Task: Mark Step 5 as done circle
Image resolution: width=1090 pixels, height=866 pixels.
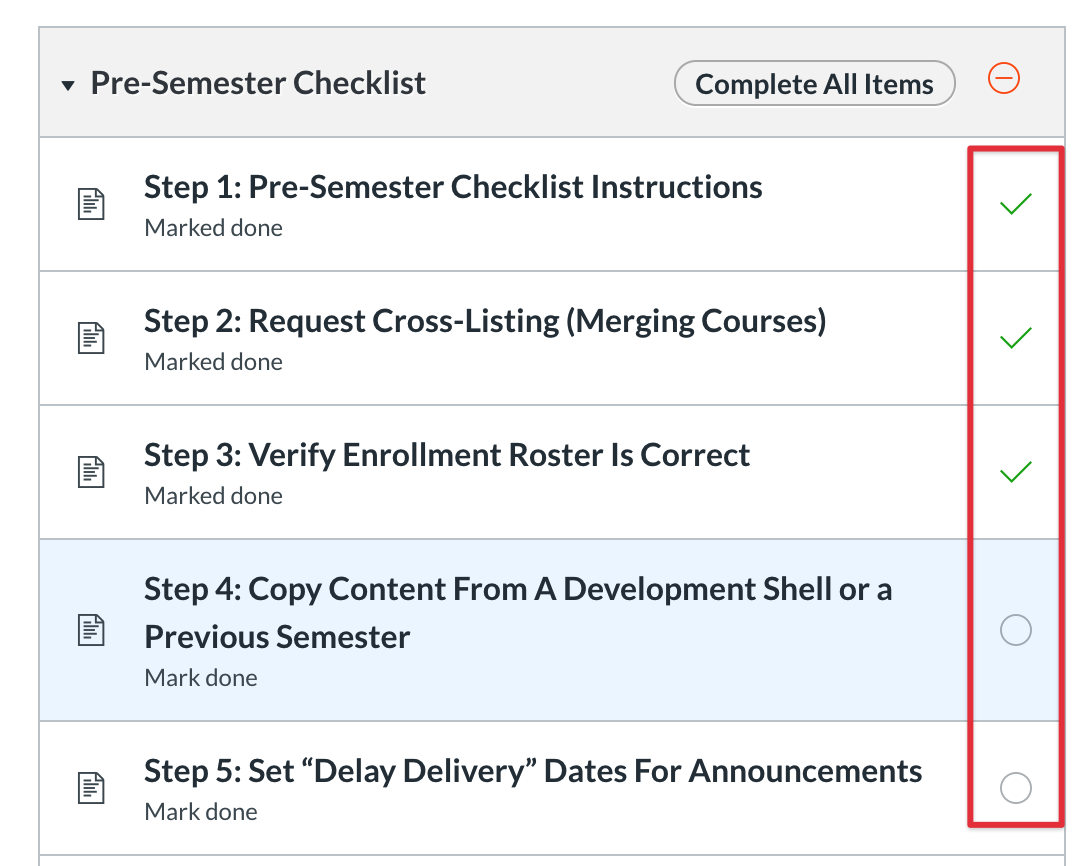Action: click(x=1015, y=788)
